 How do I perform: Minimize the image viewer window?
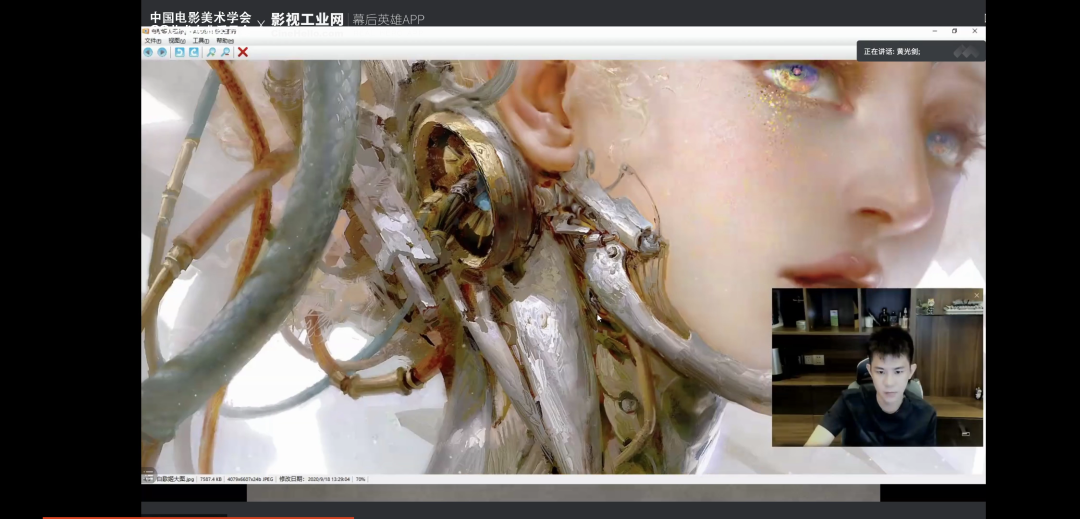pyautogui.click(x=934, y=31)
